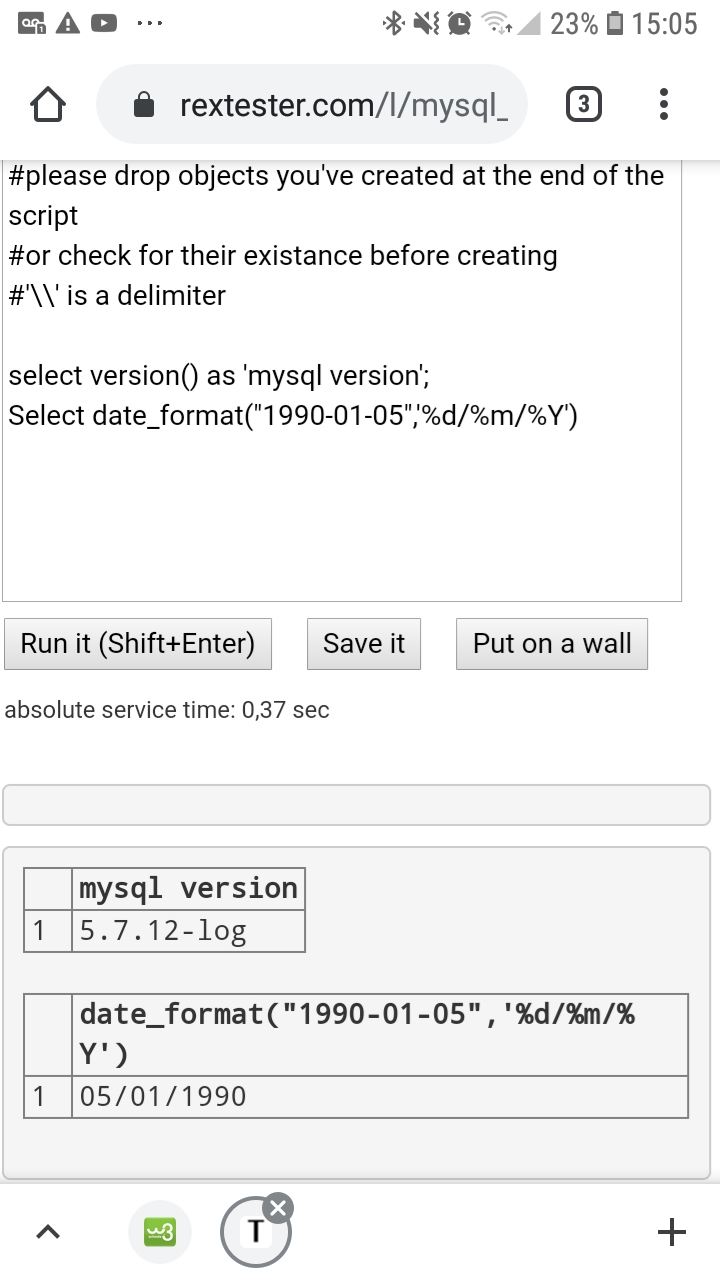Select the 05/01/1990 result cell

click(x=380, y=1097)
